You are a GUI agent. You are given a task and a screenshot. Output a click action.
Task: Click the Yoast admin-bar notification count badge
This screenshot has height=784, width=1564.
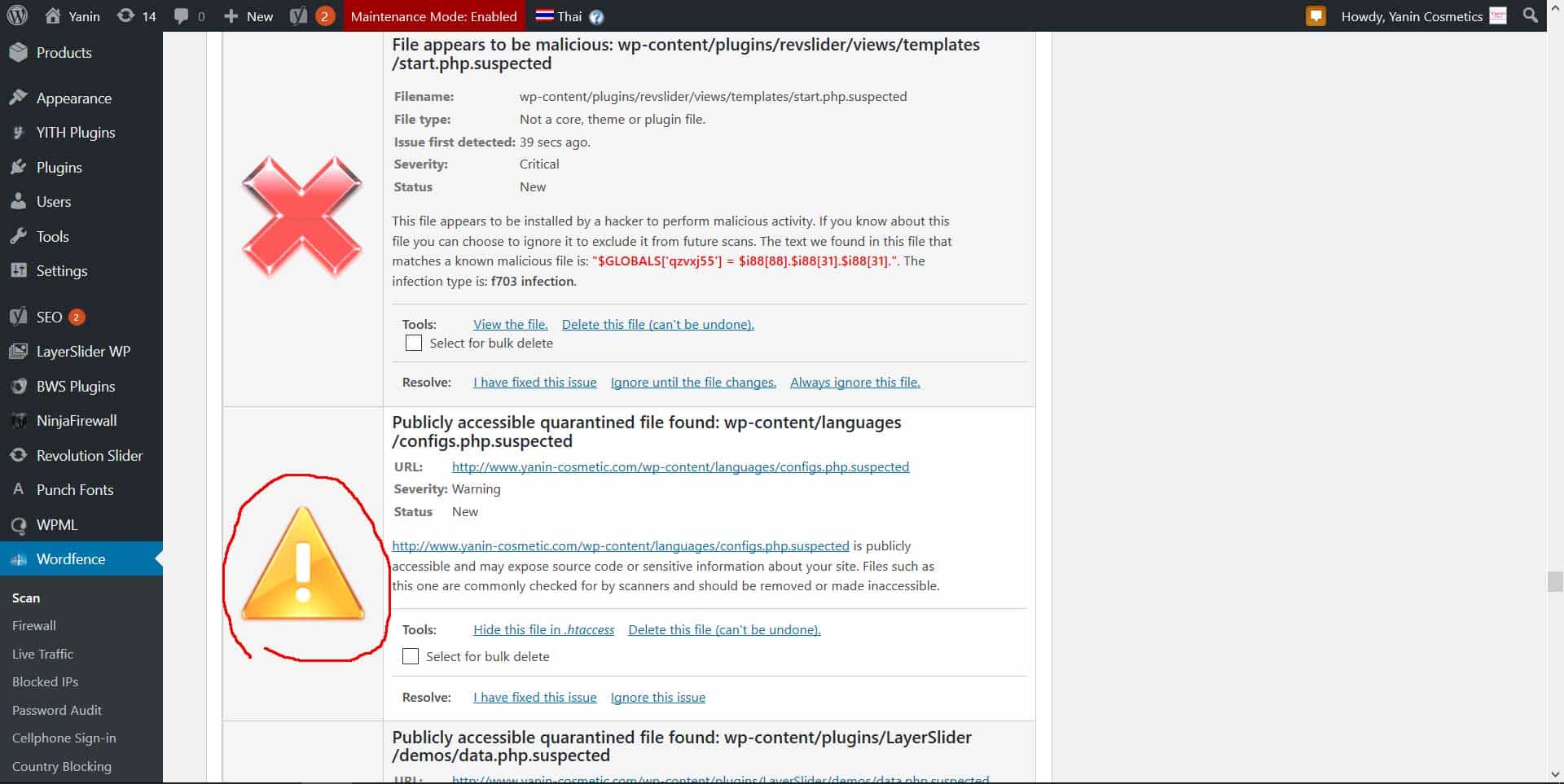pyautogui.click(x=324, y=16)
